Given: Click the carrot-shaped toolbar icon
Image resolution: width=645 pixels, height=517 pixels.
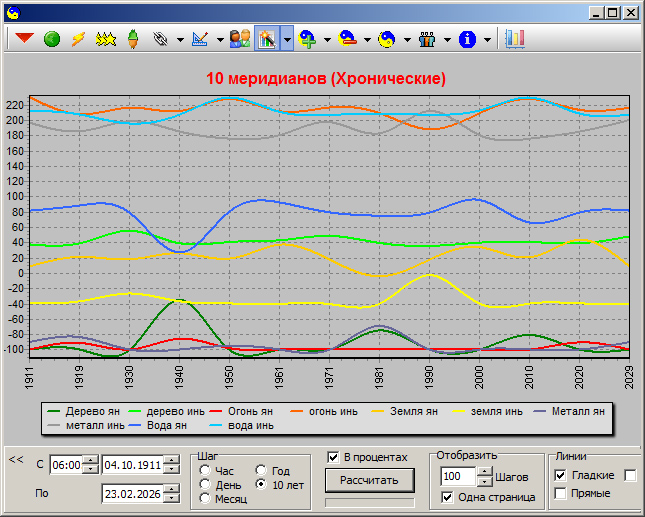Looking at the screenshot, I should pyautogui.click(x=131, y=39).
